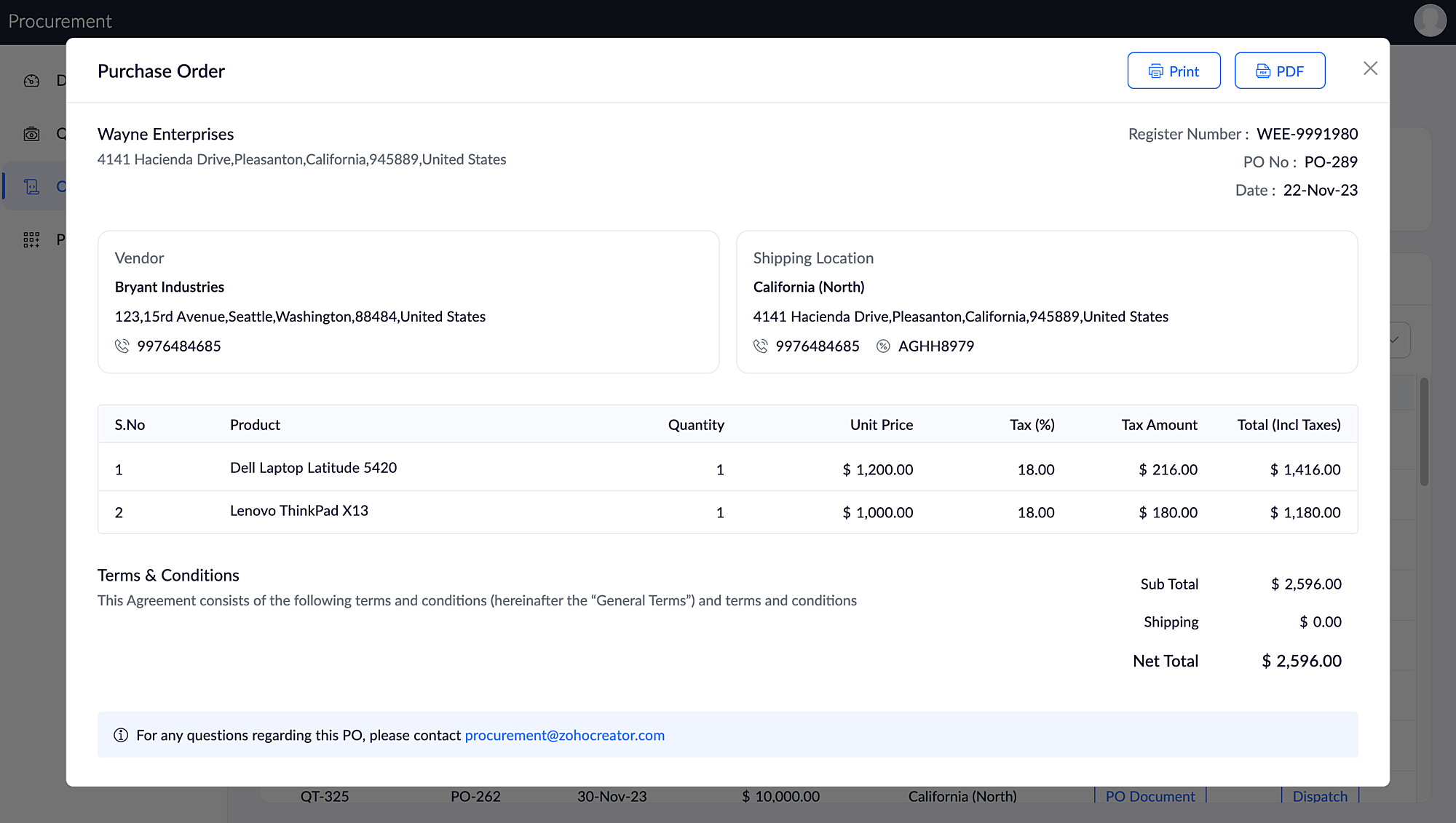Screen dimensions: 1456x823
Task: Expand the partially hidden dropdown chevron
Action: coord(1396,340)
